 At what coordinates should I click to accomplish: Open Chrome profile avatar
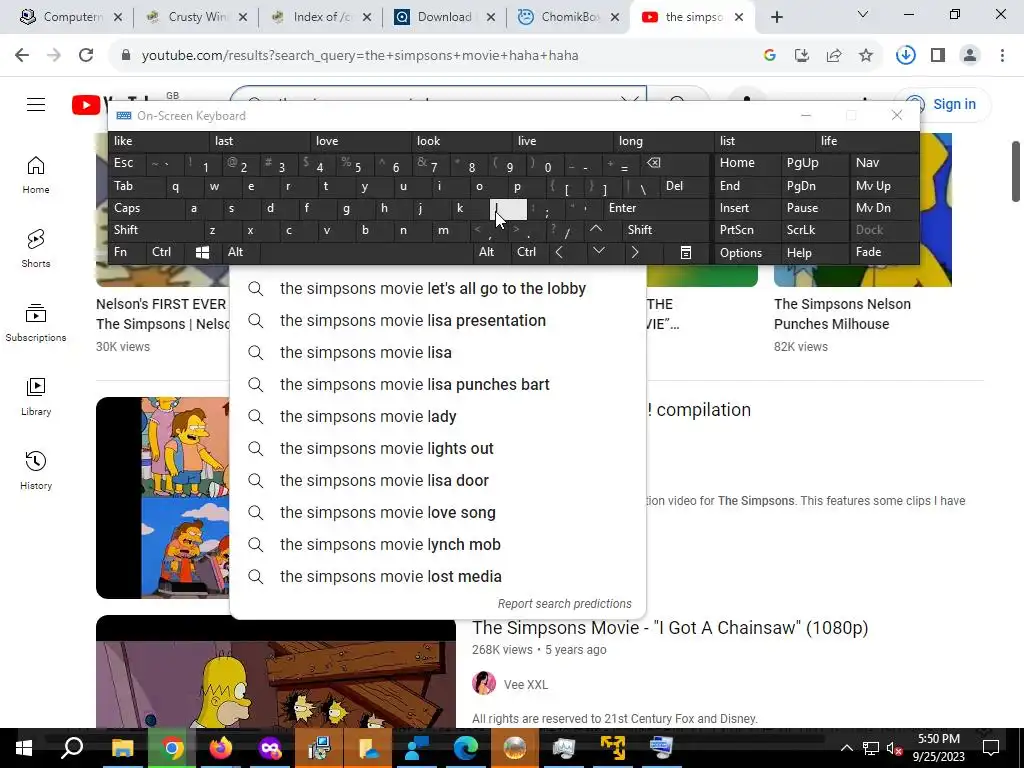tap(970, 56)
